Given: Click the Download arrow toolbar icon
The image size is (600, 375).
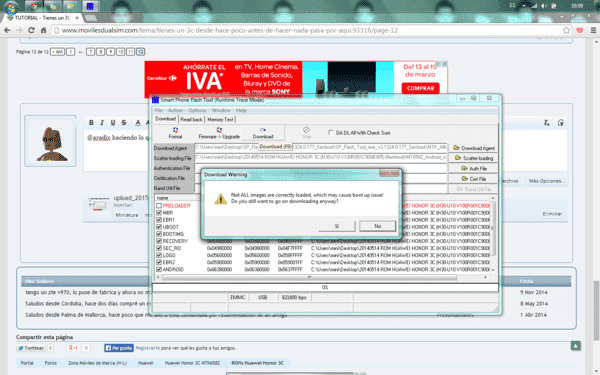Looking at the screenshot, I should 263,133.
